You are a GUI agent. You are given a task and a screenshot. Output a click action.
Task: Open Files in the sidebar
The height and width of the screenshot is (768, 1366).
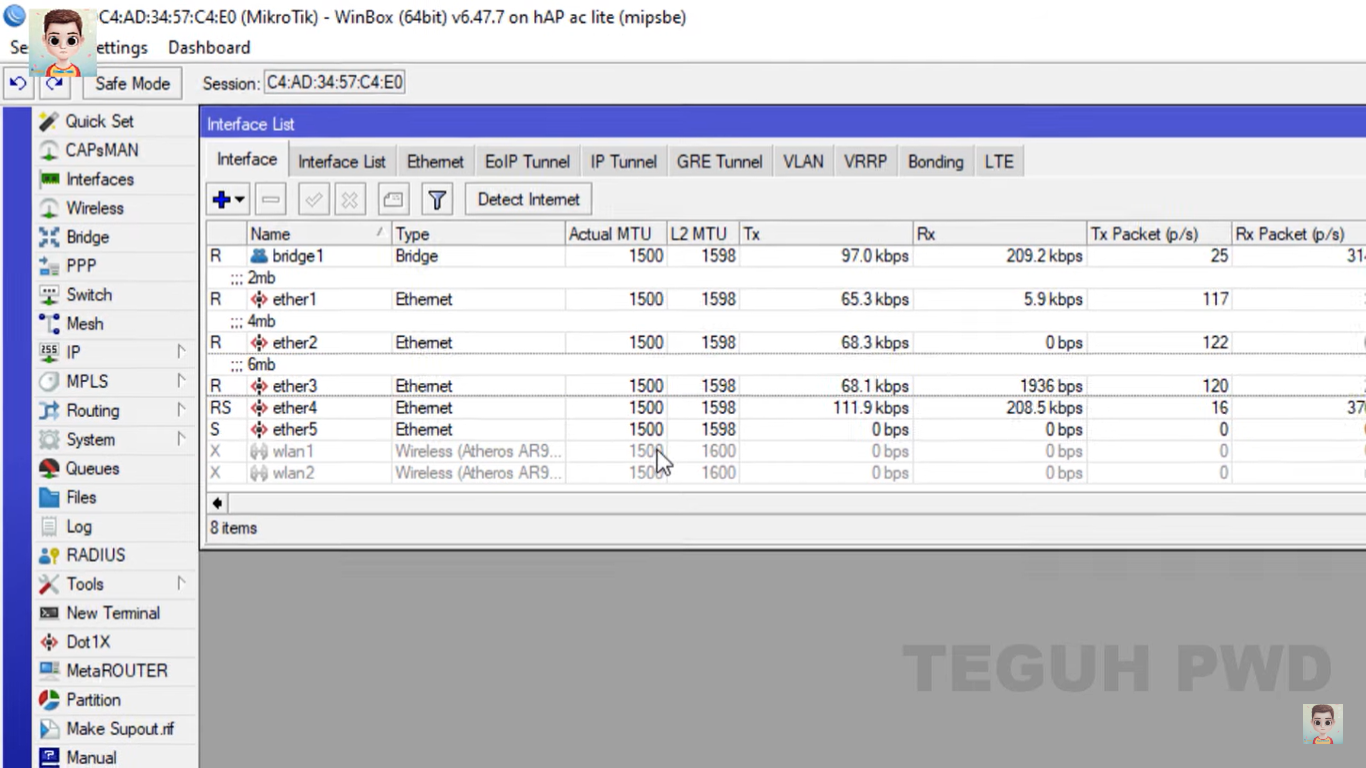pyautogui.click(x=81, y=497)
